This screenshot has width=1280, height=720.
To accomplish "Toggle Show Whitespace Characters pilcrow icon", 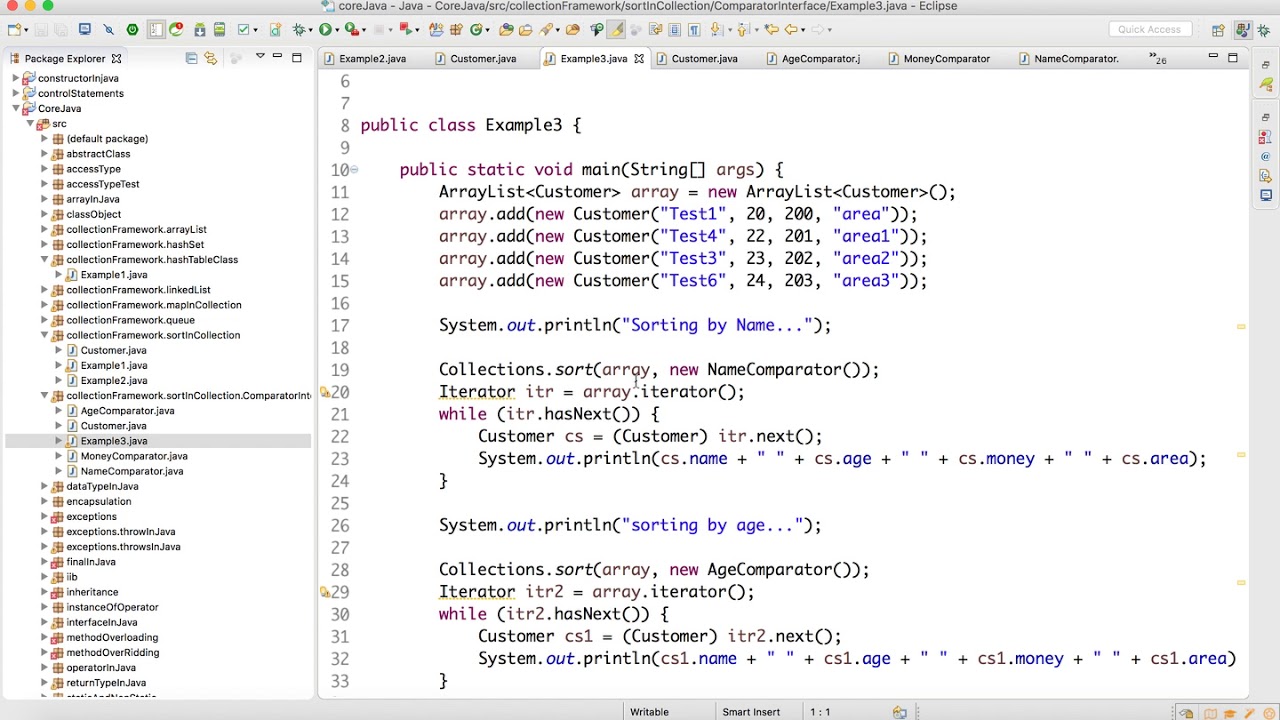I will (694, 30).
